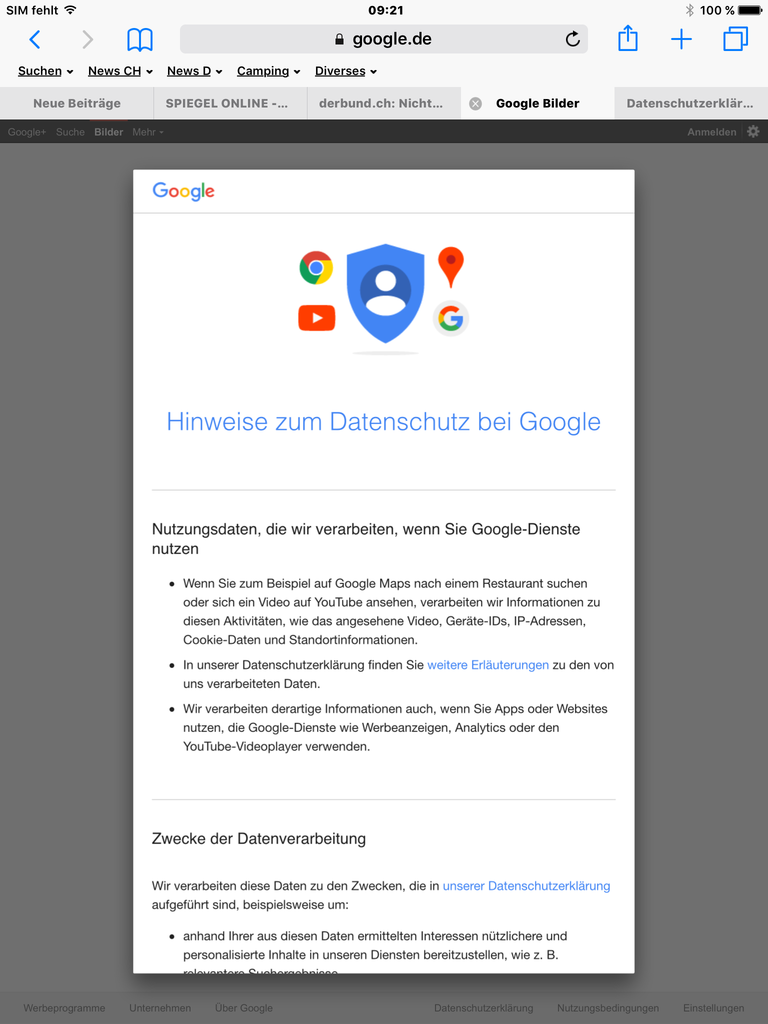
Task: Select the Google Bilder tab
Action: click(x=537, y=103)
